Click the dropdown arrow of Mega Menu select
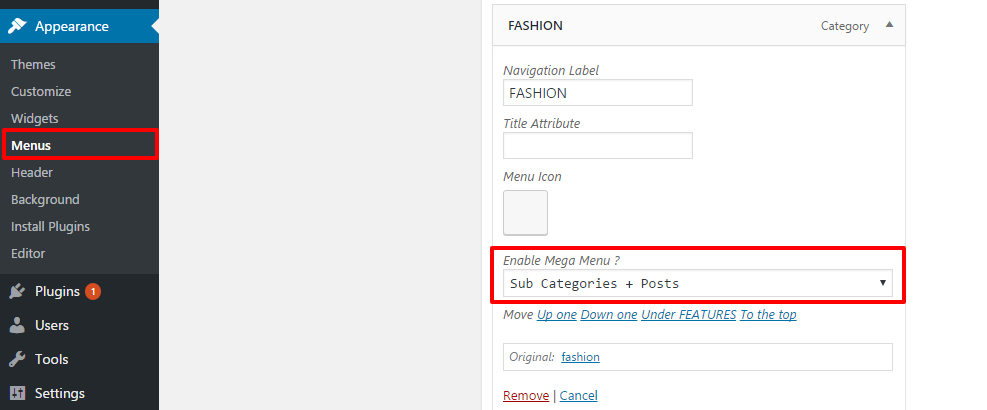Viewport: 987px width, 410px height. (883, 283)
